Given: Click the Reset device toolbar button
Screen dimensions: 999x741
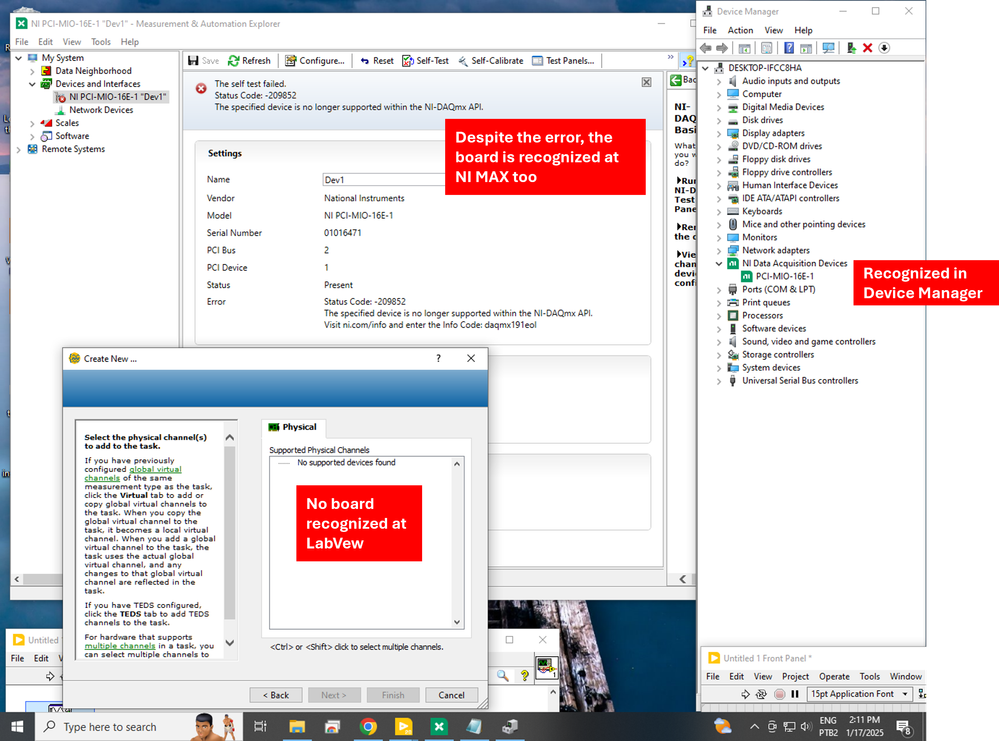Looking at the screenshot, I should (377, 61).
